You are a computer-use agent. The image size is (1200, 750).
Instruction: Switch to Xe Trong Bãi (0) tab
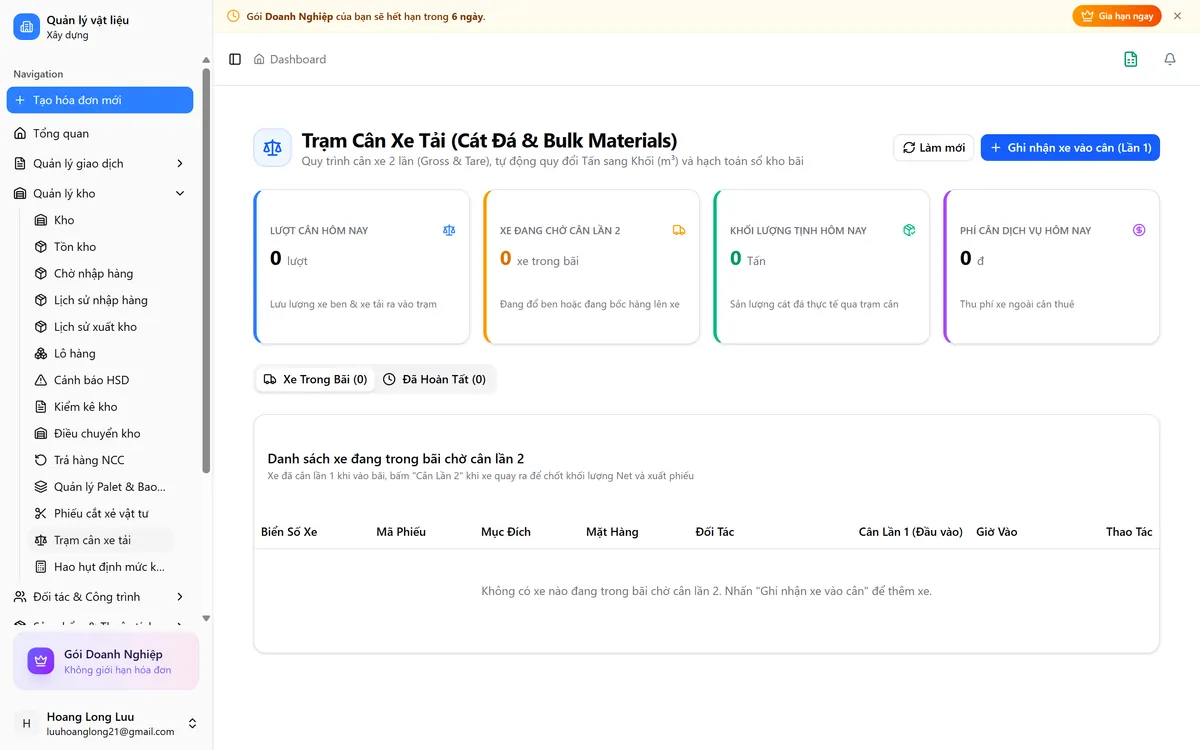(315, 380)
